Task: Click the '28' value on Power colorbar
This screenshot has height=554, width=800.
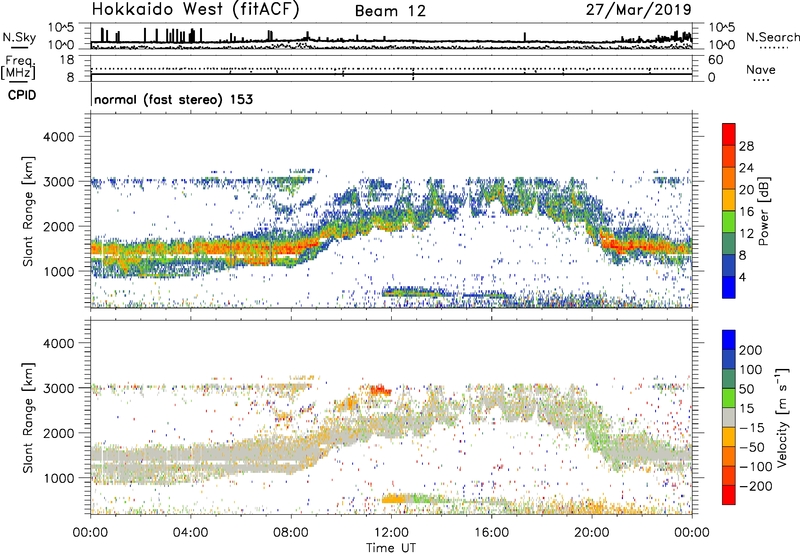Action: [x=746, y=146]
